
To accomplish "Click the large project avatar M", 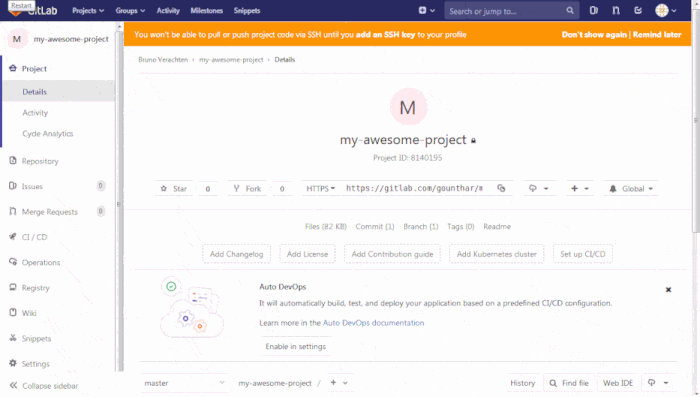I will pos(408,107).
